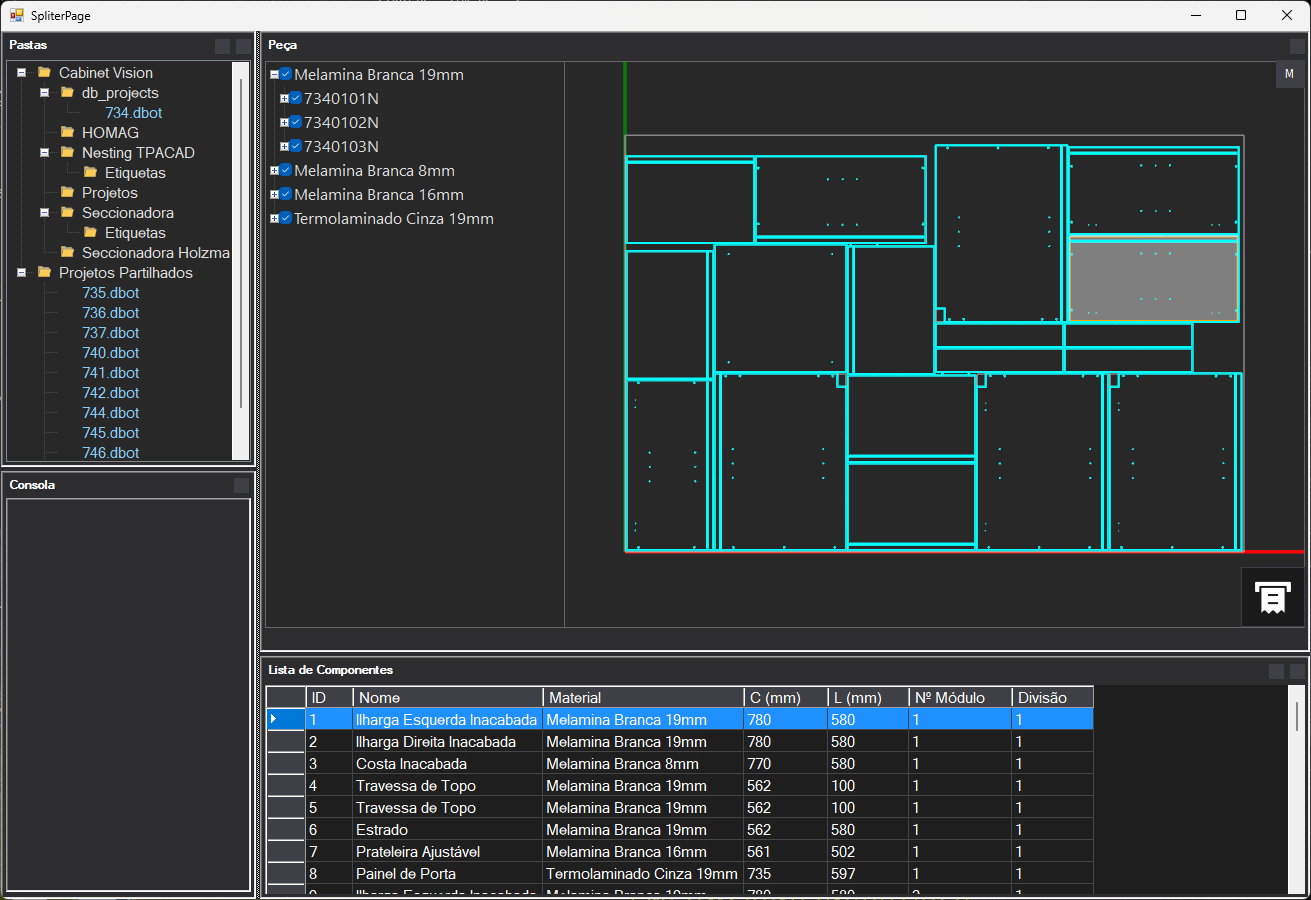The height and width of the screenshot is (900, 1311).
Task: Toggle the 7340102N sheet checkbox
Action: [x=296, y=123]
